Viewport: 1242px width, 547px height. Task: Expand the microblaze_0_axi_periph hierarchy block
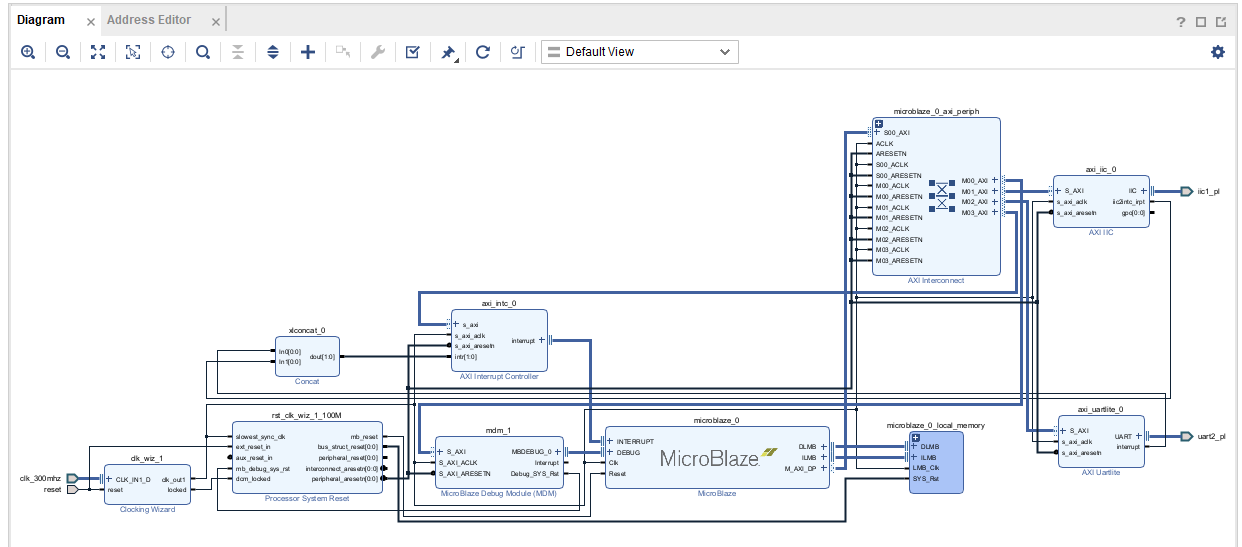point(879,123)
